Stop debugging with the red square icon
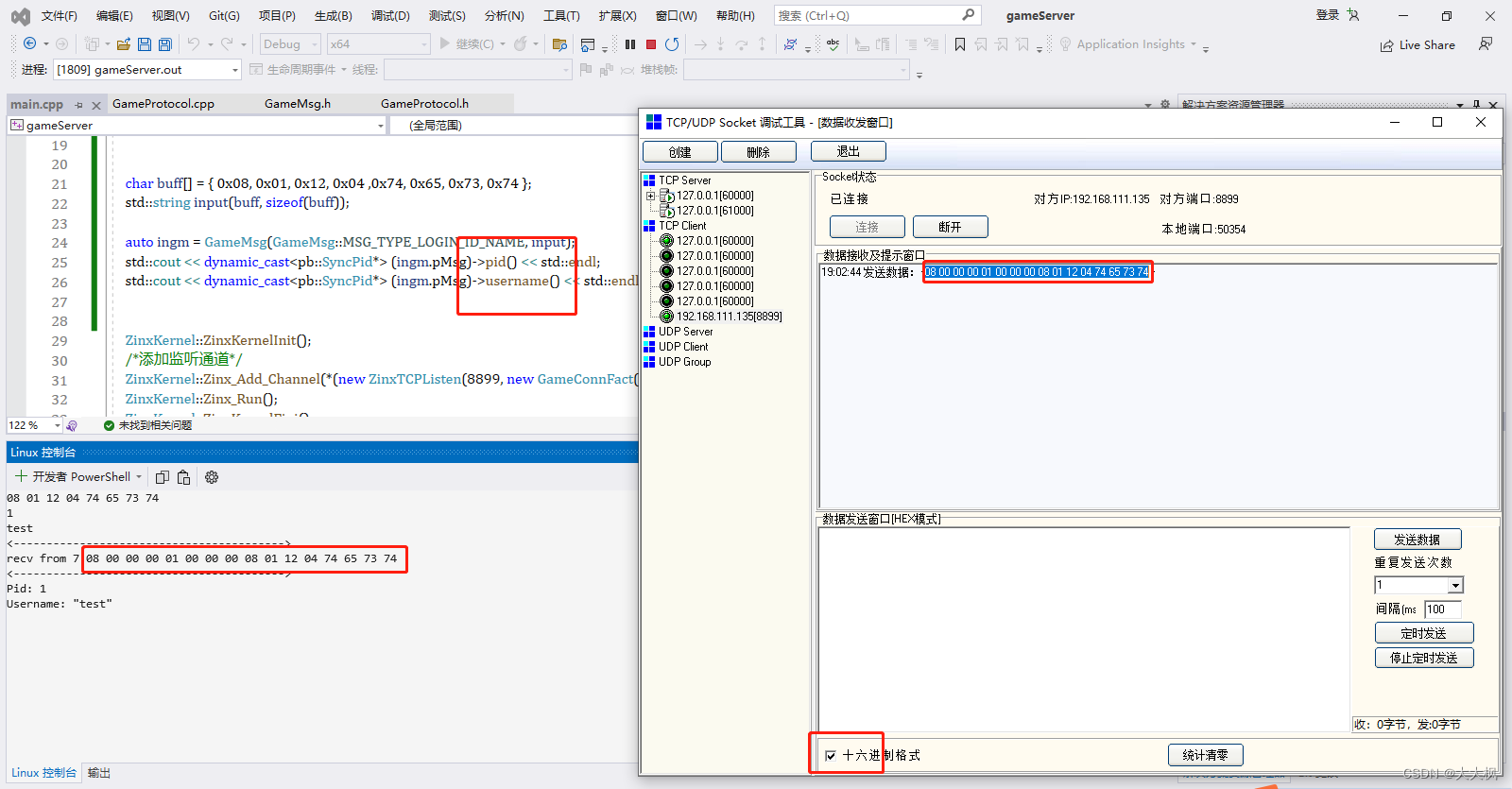The width and height of the screenshot is (1512, 789). tap(651, 43)
